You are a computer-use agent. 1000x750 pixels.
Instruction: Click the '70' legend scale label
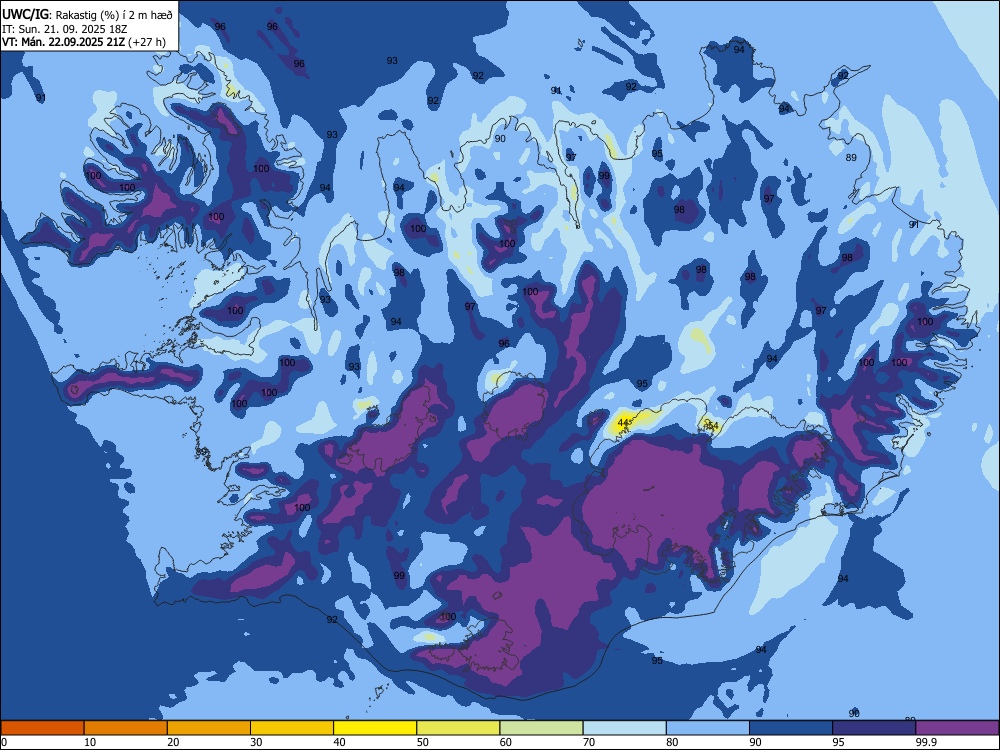589,742
